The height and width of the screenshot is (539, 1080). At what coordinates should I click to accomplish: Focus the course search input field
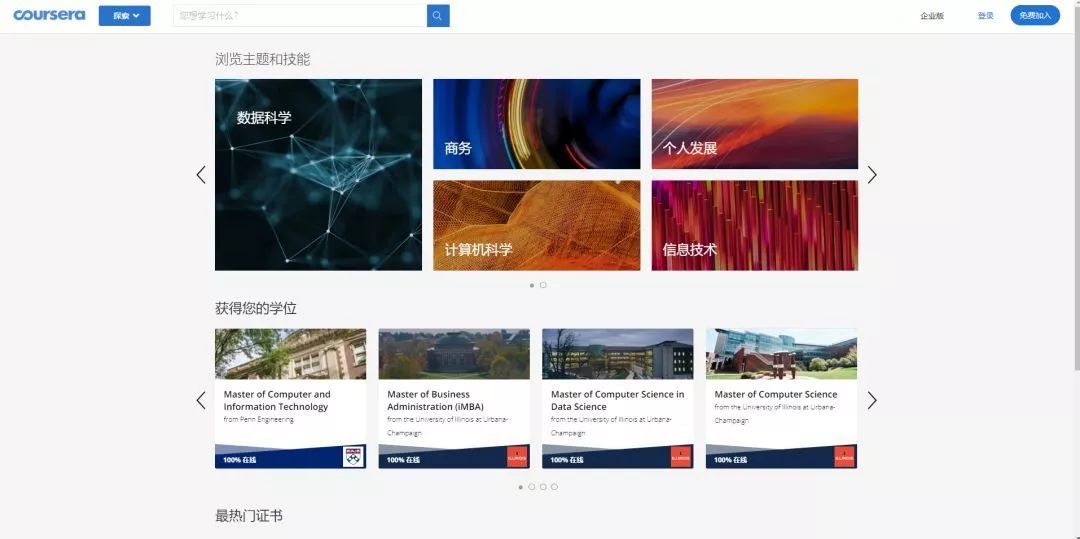pyautogui.click(x=300, y=15)
